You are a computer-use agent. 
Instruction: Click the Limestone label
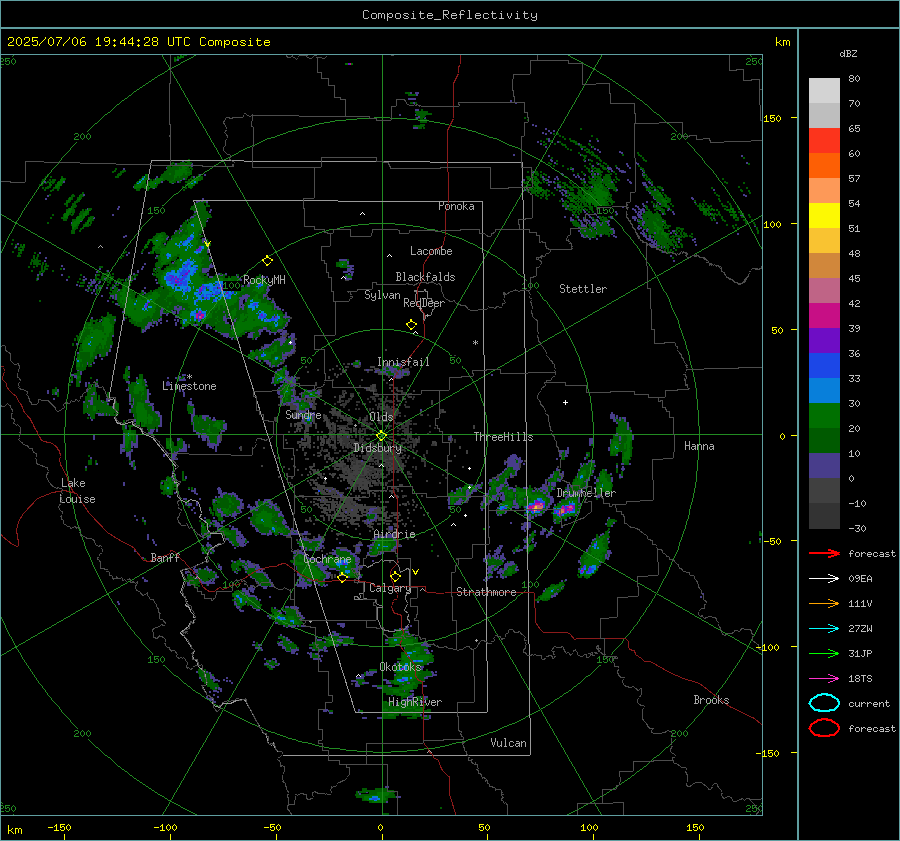(x=189, y=386)
